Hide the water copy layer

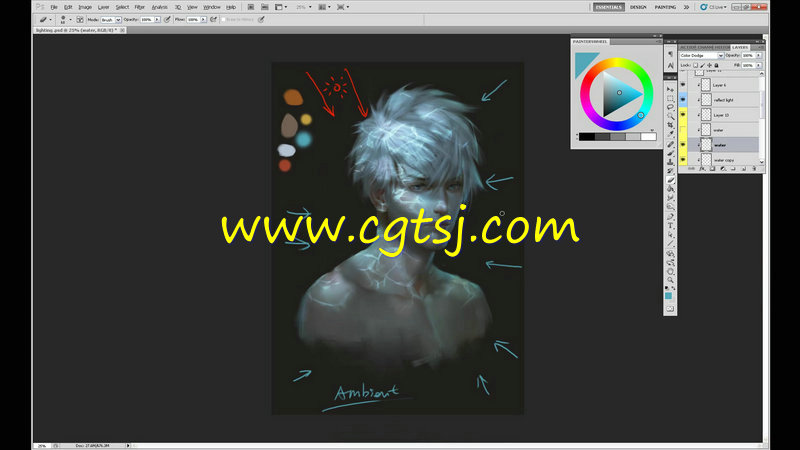[683, 160]
